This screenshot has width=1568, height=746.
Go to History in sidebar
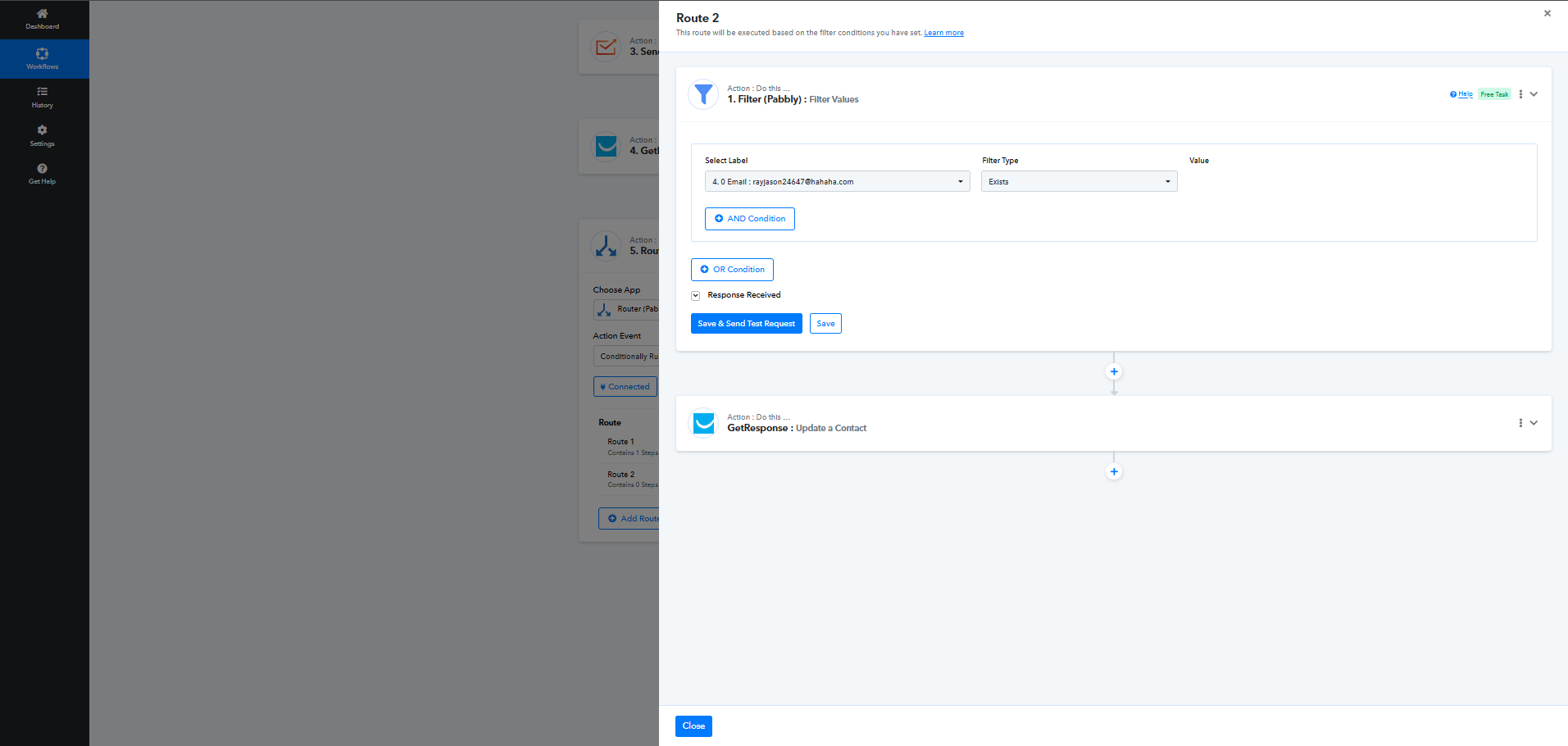tap(43, 97)
